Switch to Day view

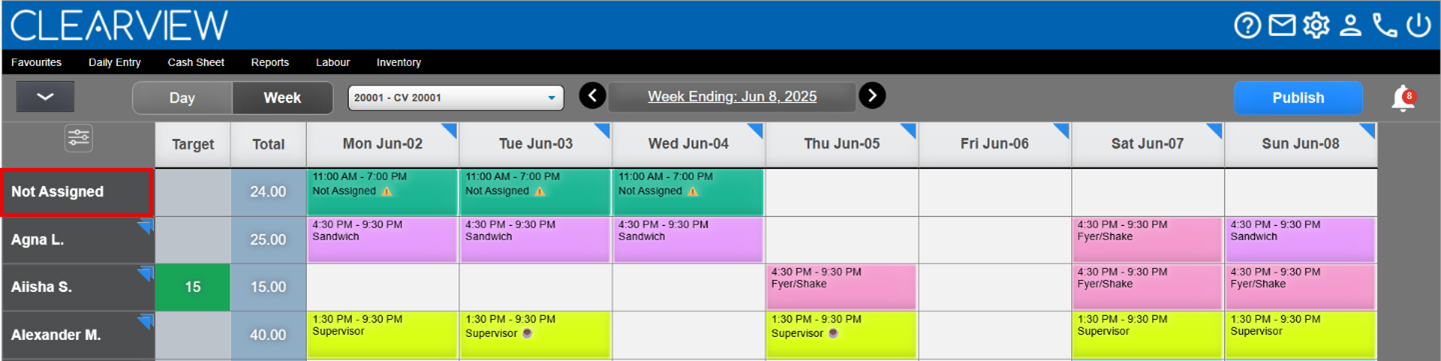point(182,98)
